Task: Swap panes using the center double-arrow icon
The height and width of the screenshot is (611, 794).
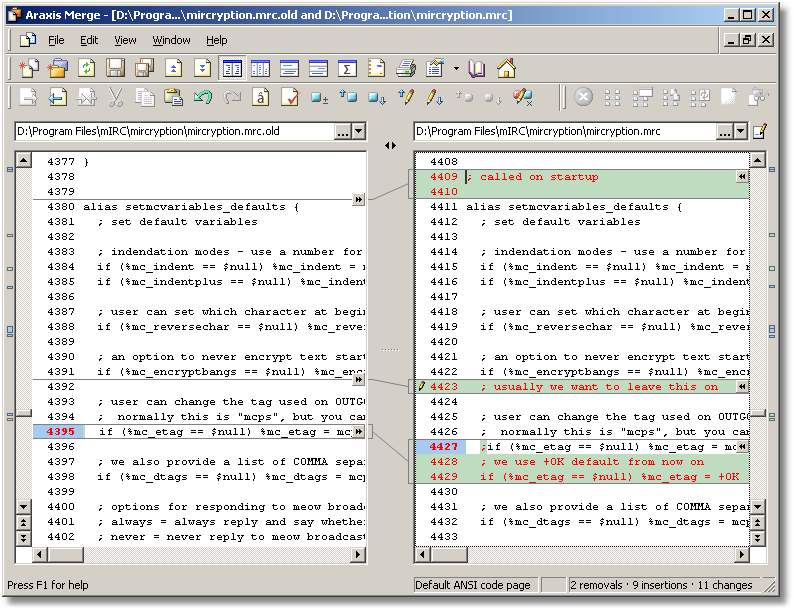Action: (390, 145)
